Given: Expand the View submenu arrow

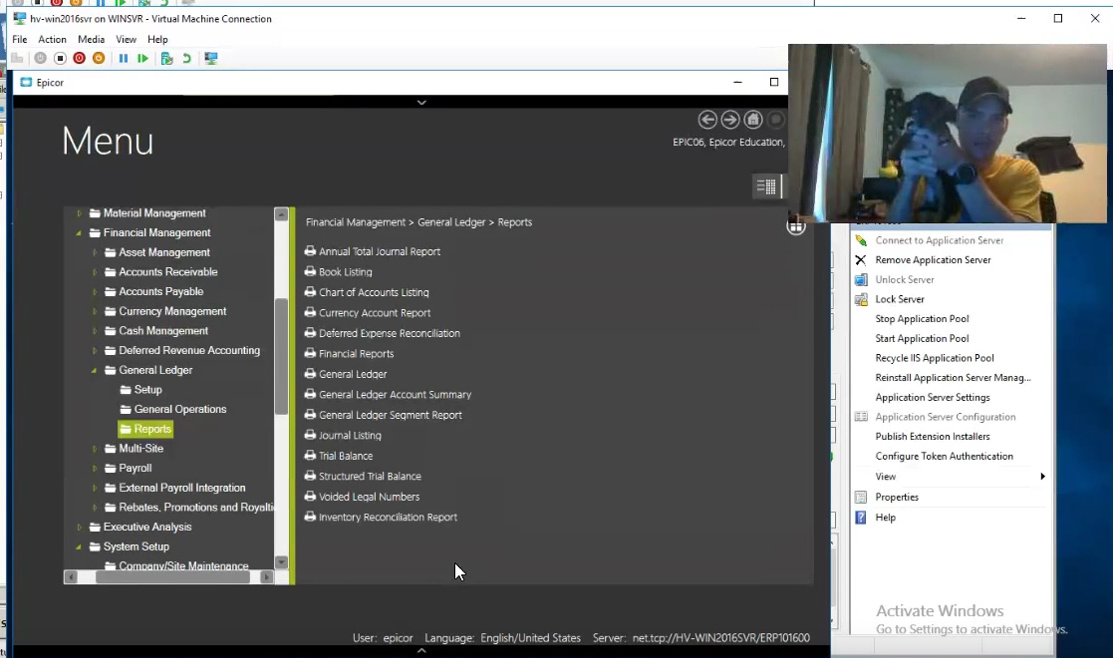Looking at the screenshot, I should click(x=1043, y=476).
